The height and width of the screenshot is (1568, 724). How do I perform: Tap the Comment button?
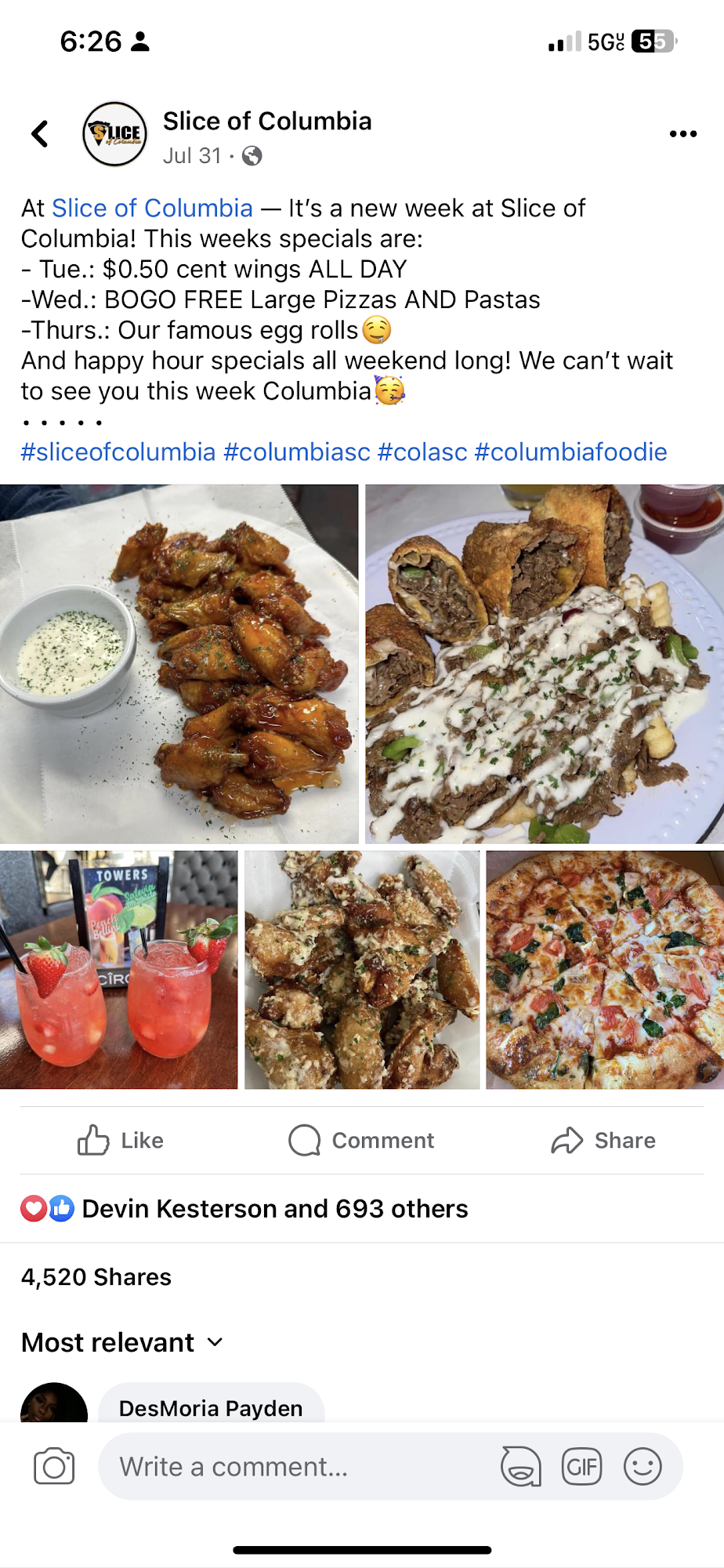(x=361, y=1141)
